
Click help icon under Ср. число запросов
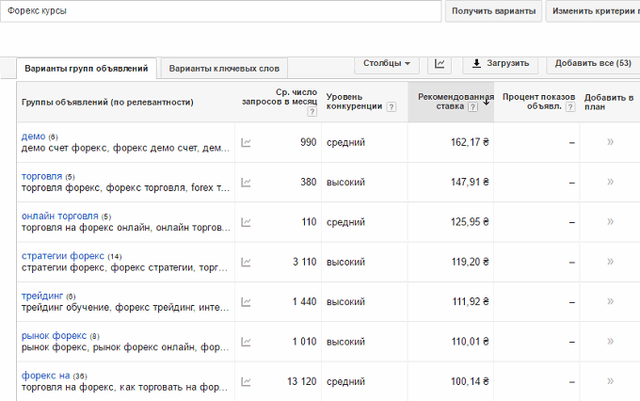312,111
